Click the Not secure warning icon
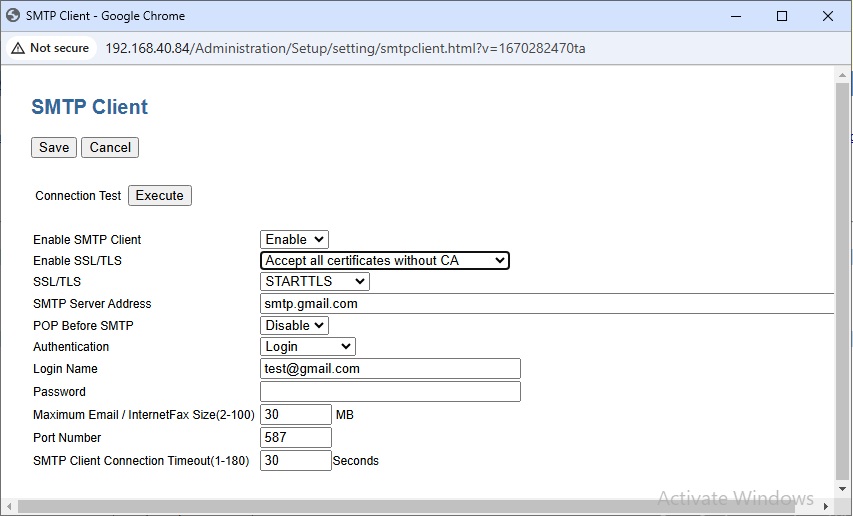 [18, 48]
